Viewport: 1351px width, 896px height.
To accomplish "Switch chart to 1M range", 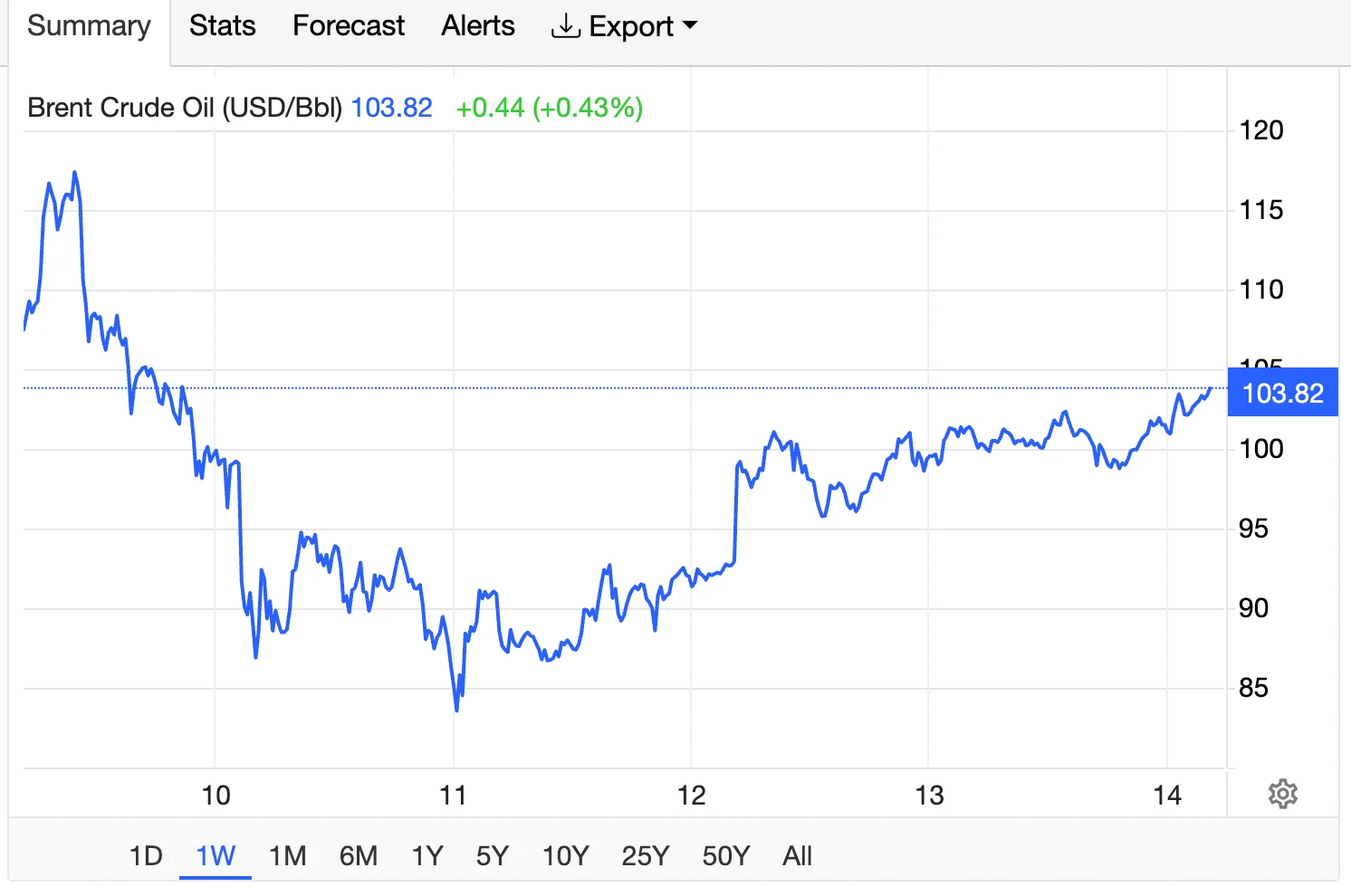I will [x=287, y=856].
